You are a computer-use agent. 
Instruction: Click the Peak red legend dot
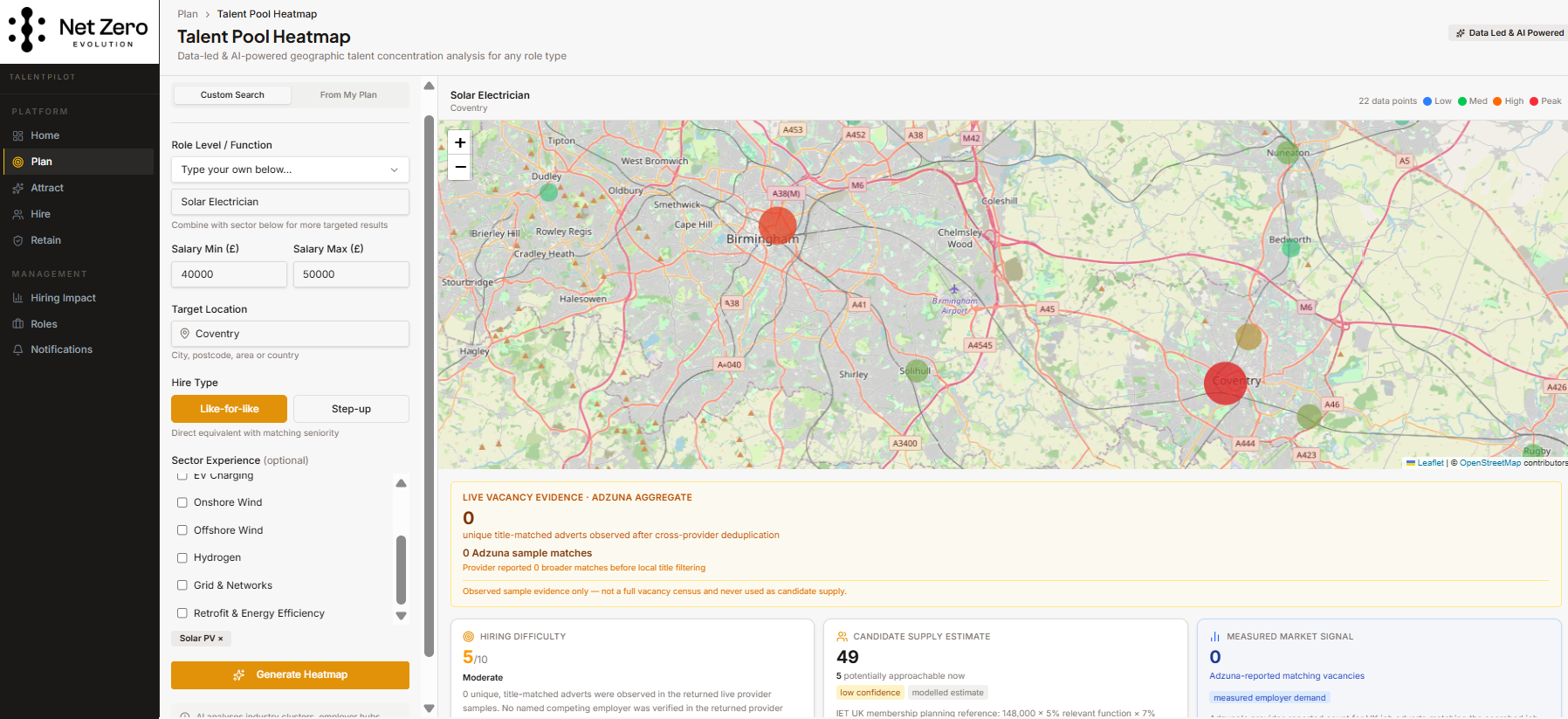(x=1534, y=101)
